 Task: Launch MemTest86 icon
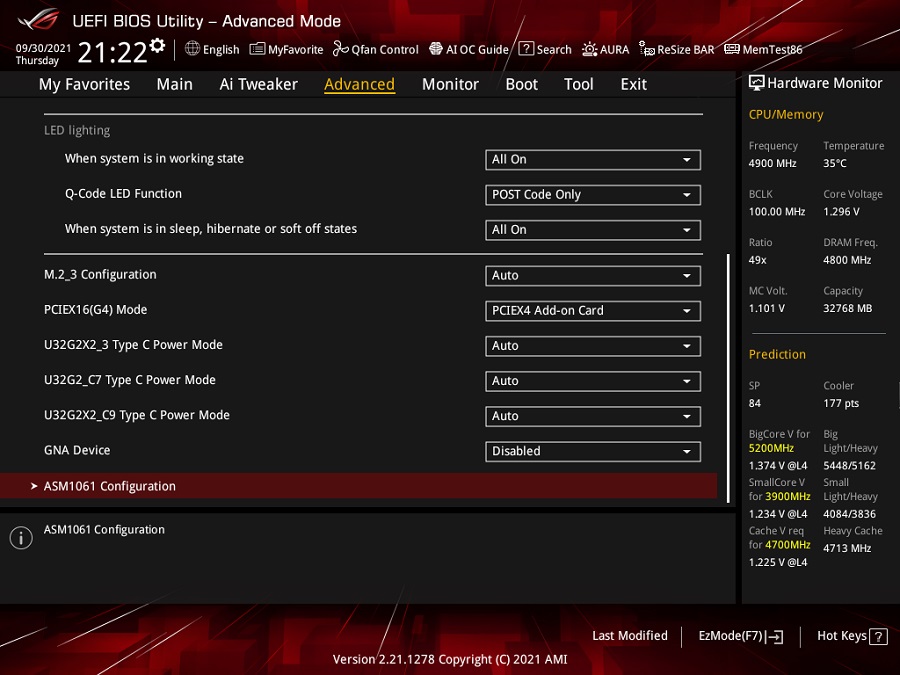[732, 49]
